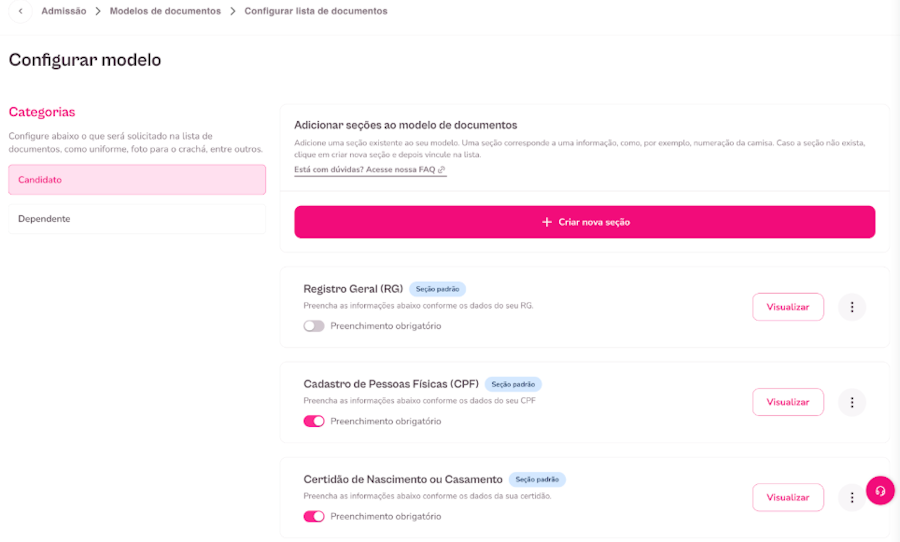Select the Dependente category

click(x=137, y=218)
